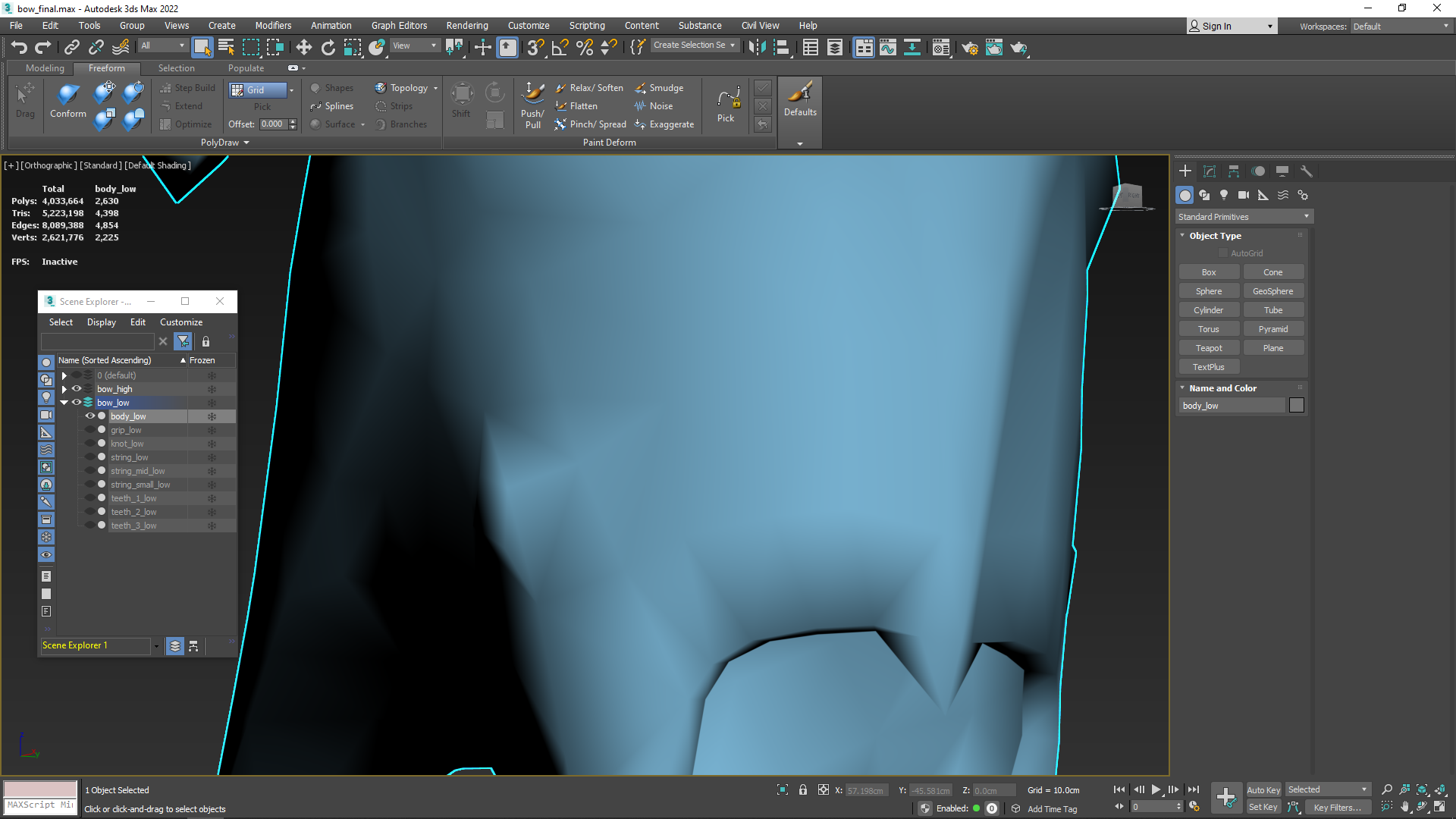Select the Exaggerate brush
The height and width of the screenshot is (819, 1456).
pos(664,124)
